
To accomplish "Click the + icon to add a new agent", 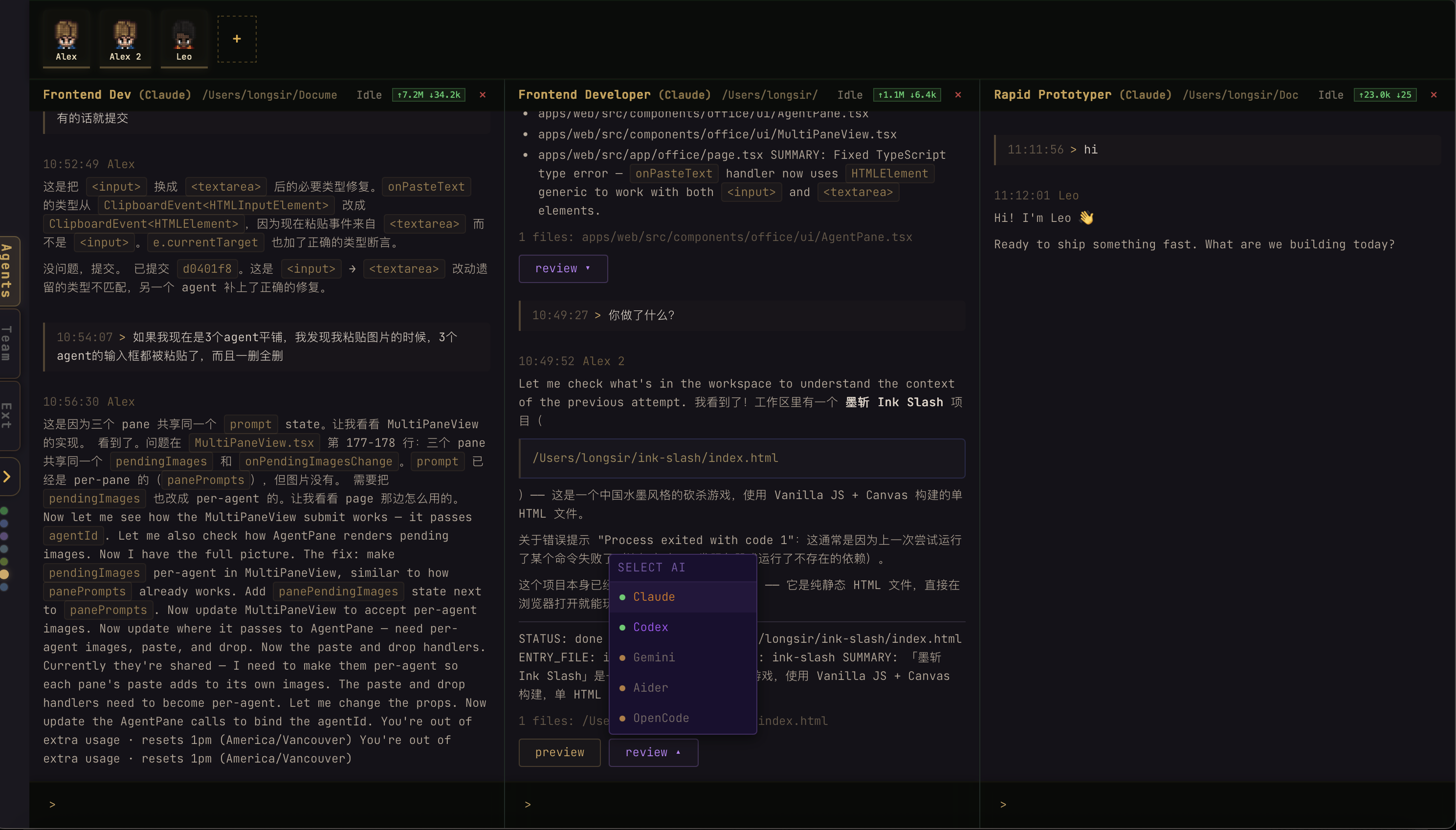I will 236,39.
